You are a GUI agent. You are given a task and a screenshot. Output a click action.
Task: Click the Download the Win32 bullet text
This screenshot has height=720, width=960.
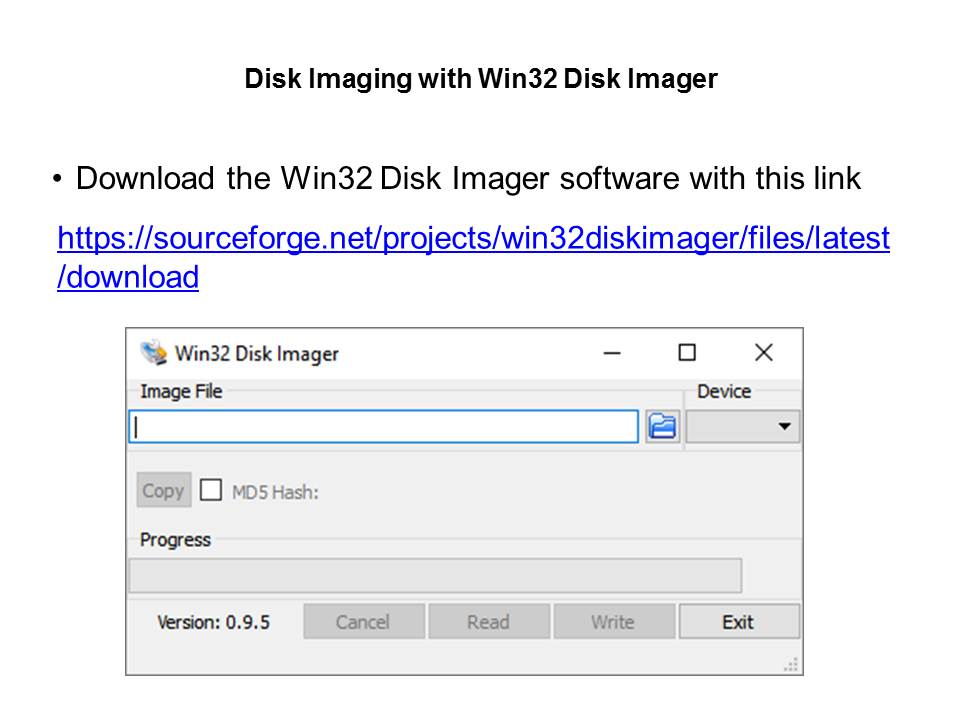[x=468, y=179]
